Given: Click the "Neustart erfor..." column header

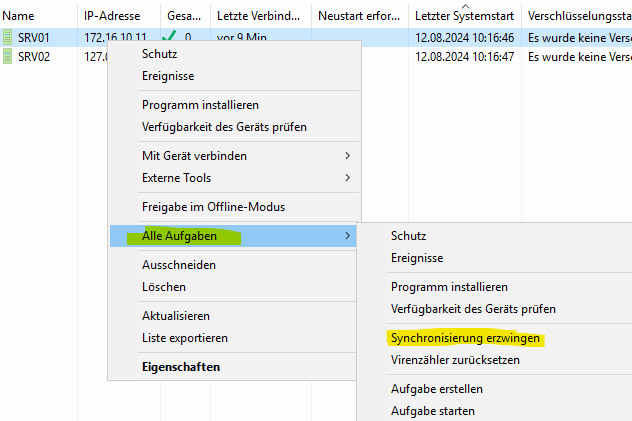Looking at the screenshot, I should point(359,17).
